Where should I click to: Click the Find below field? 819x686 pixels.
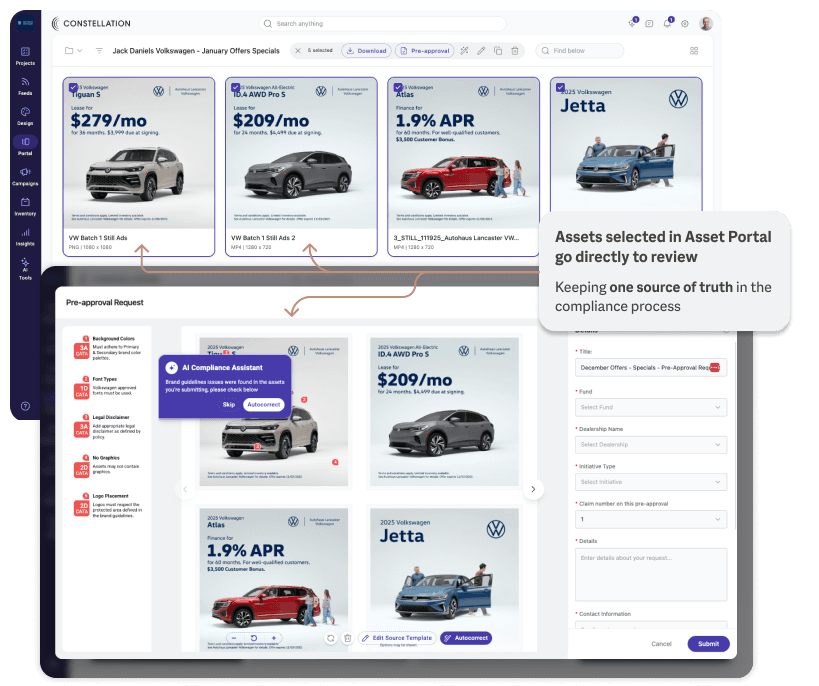point(580,51)
